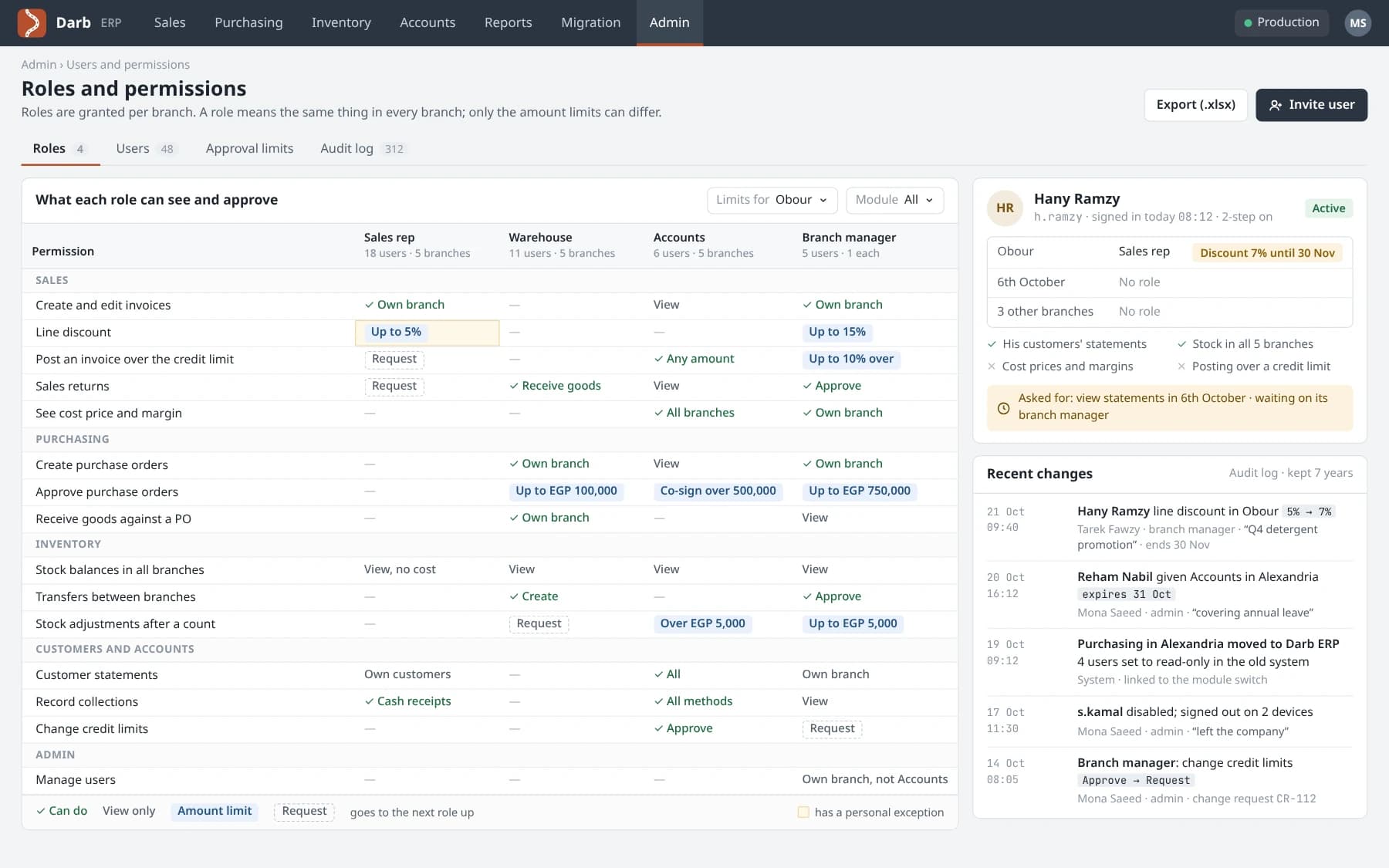The height and width of the screenshot is (868, 1389).
Task: Switch to the Users tab
Action: 146,148
